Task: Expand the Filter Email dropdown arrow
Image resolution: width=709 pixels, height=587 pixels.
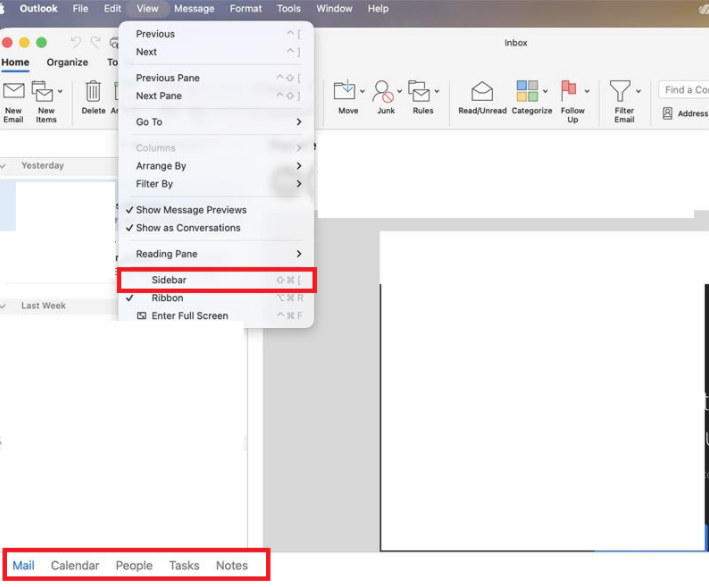Action: (638, 91)
